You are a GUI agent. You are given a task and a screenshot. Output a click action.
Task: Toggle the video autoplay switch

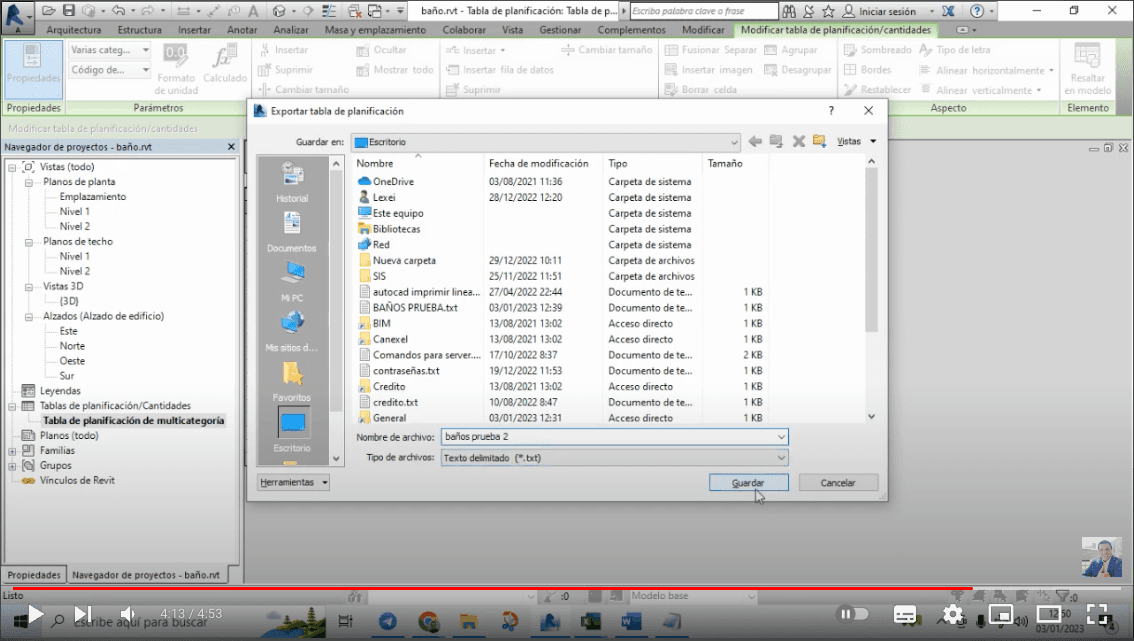853,614
